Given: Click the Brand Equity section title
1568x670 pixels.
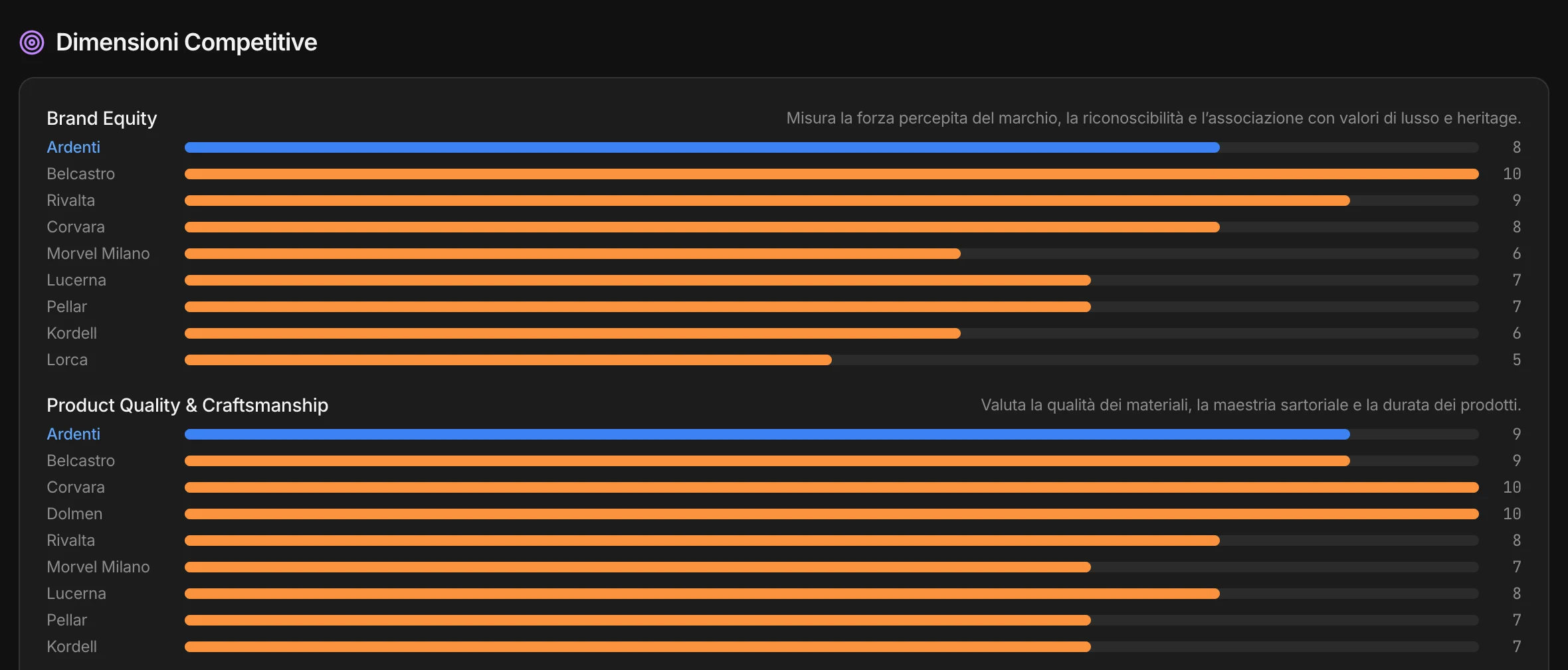Looking at the screenshot, I should tap(102, 118).
